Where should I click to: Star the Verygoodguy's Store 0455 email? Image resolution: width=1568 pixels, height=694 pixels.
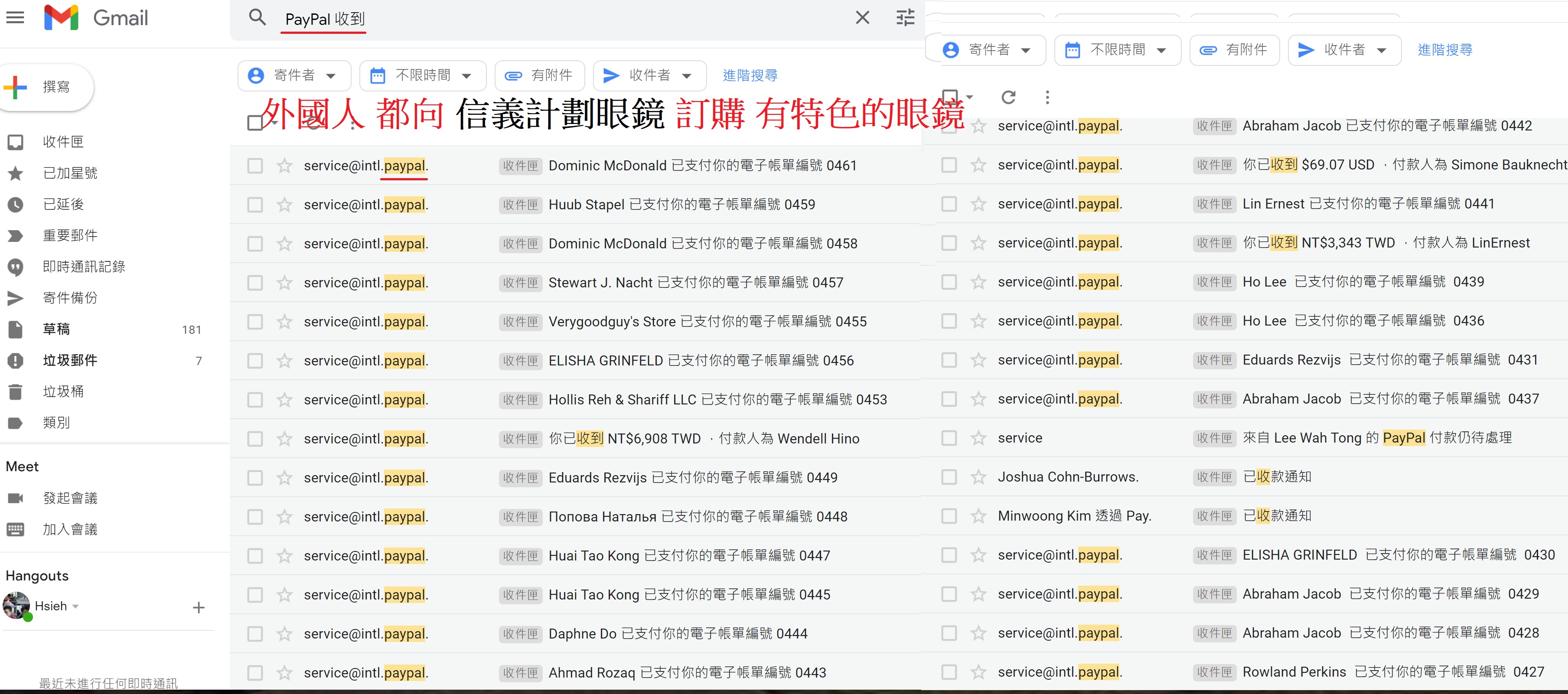pos(284,322)
